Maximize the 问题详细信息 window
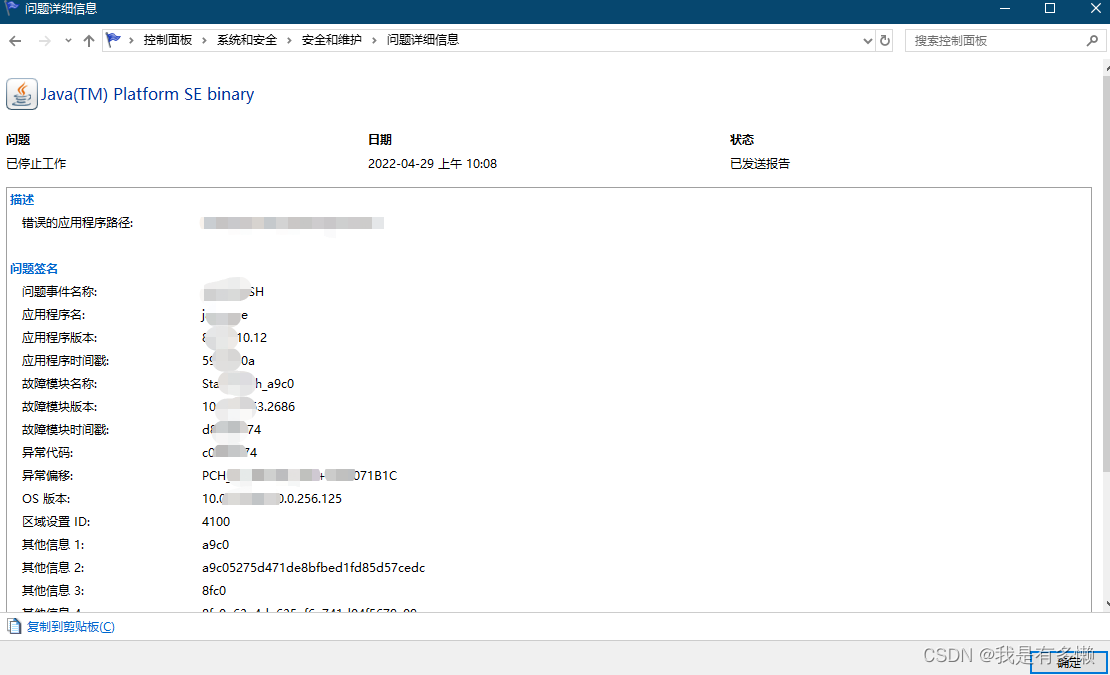 click(x=1050, y=8)
